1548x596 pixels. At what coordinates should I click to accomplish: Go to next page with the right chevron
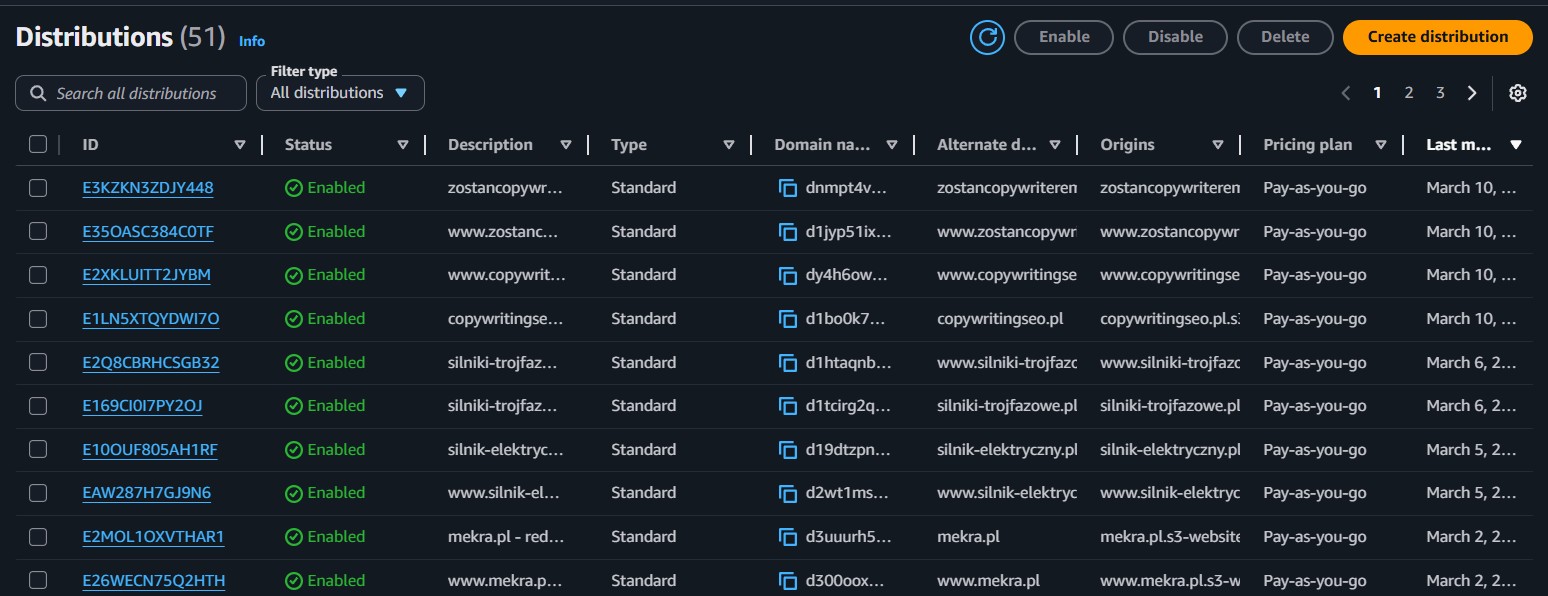click(x=1472, y=92)
